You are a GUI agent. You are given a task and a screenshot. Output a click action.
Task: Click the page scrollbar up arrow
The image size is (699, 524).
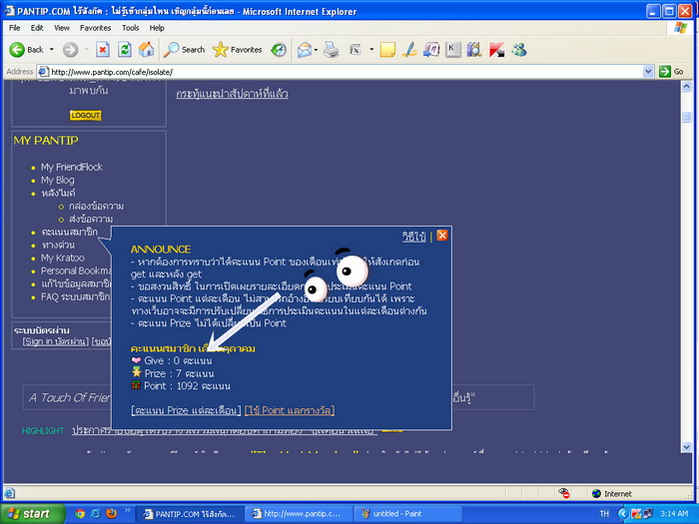pyautogui.click(x=687, y=87)
